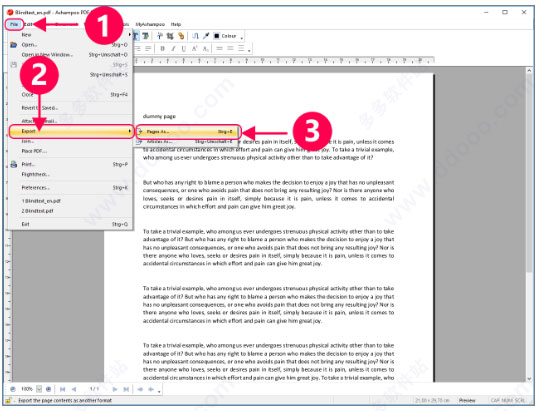Toggle italic formatting
The height and width of the screenshot is (411, 541).
(173, 49)
